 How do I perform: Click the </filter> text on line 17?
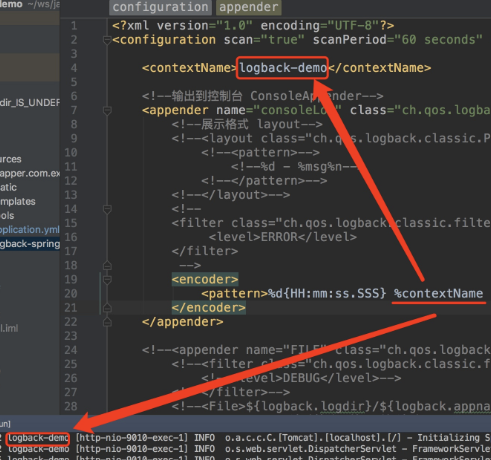[205, 251]
